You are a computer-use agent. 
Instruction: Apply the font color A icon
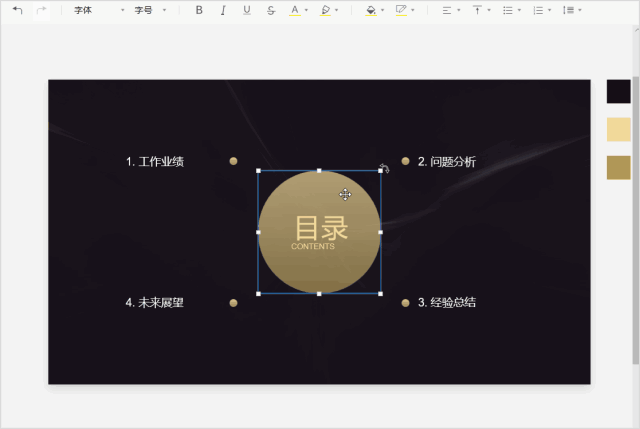[295, 10]
